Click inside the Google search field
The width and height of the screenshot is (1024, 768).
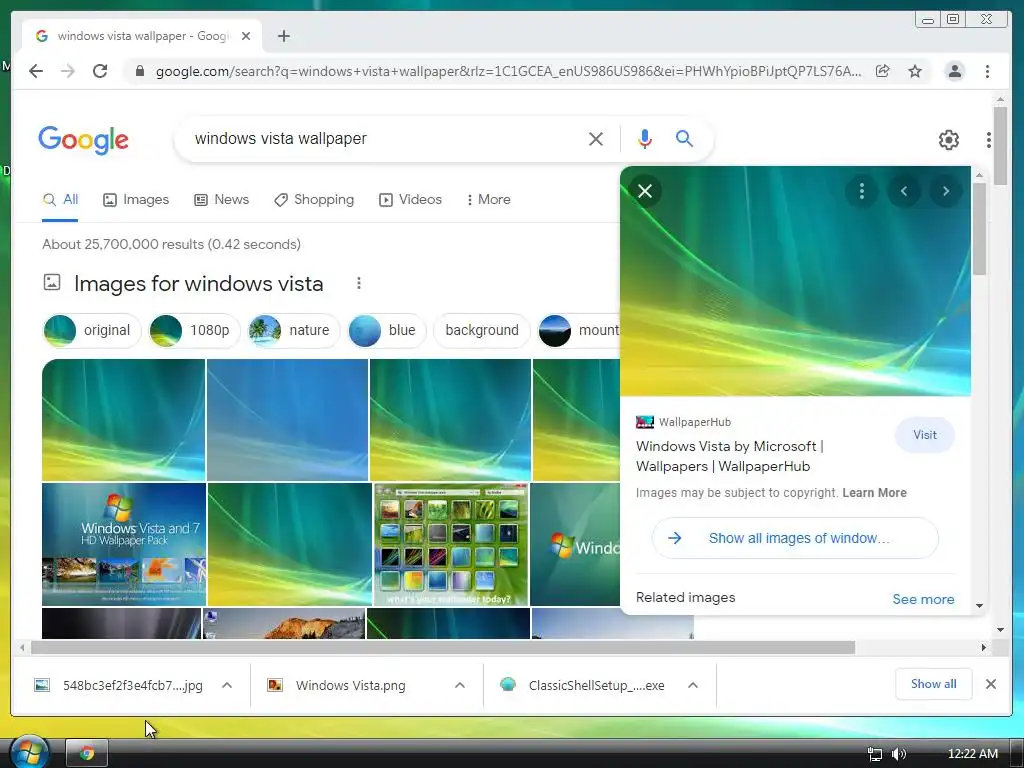coord(385,138)
